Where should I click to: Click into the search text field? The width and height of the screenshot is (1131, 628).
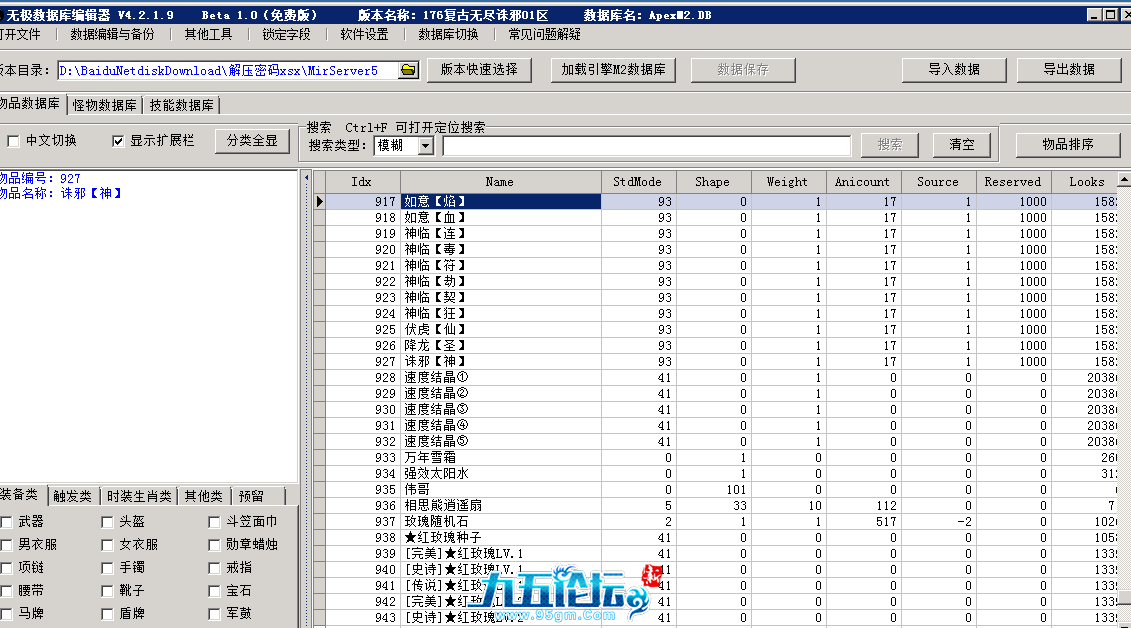pyautogui.click(x=646, y=146)
